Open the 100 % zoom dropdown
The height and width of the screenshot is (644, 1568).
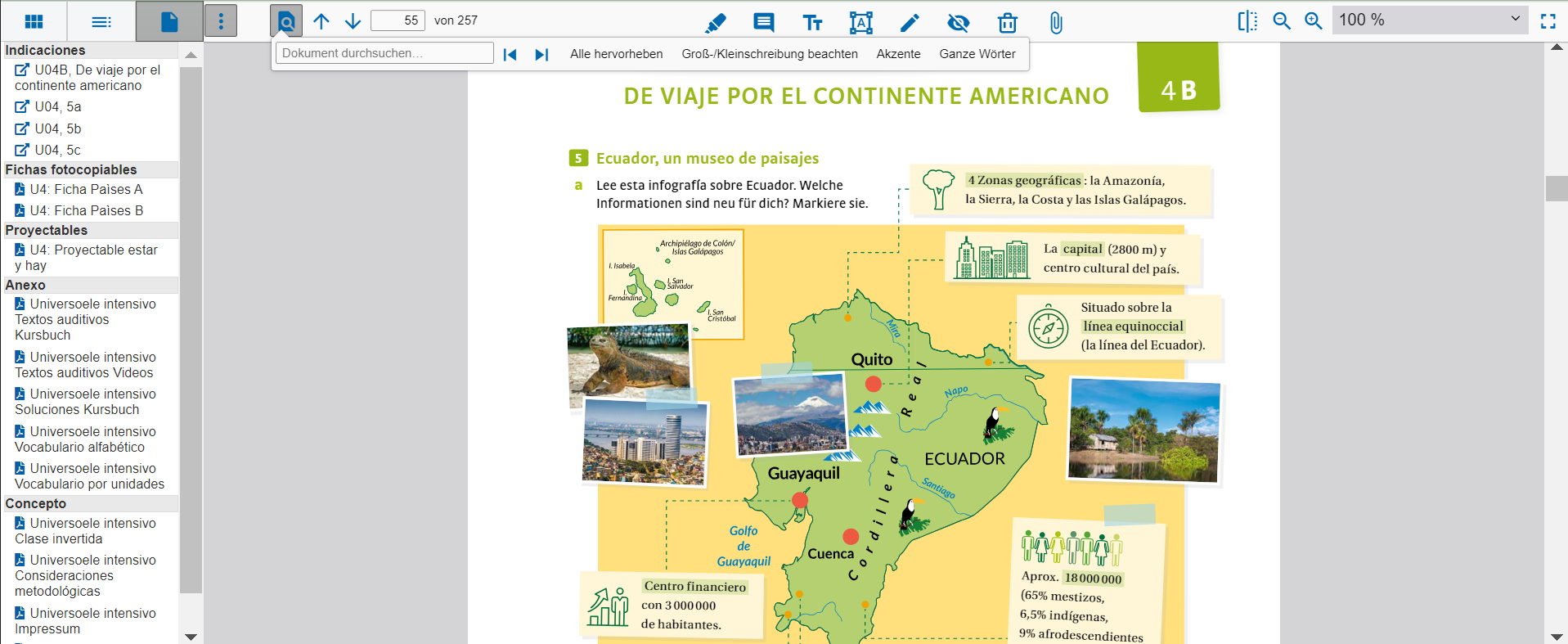tap(1429, 20)
